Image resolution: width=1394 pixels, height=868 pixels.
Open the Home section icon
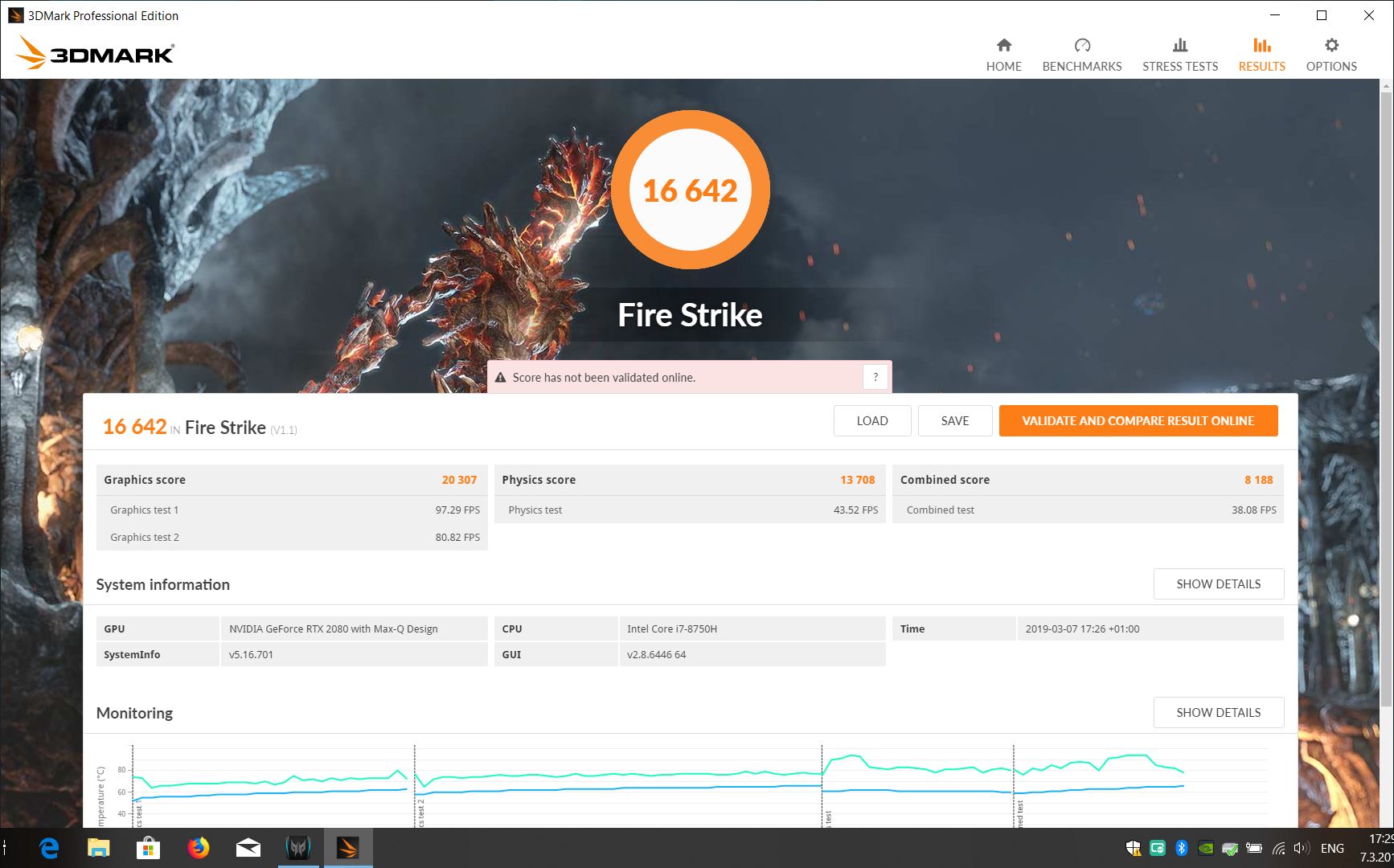click(x=1003, y=46)
